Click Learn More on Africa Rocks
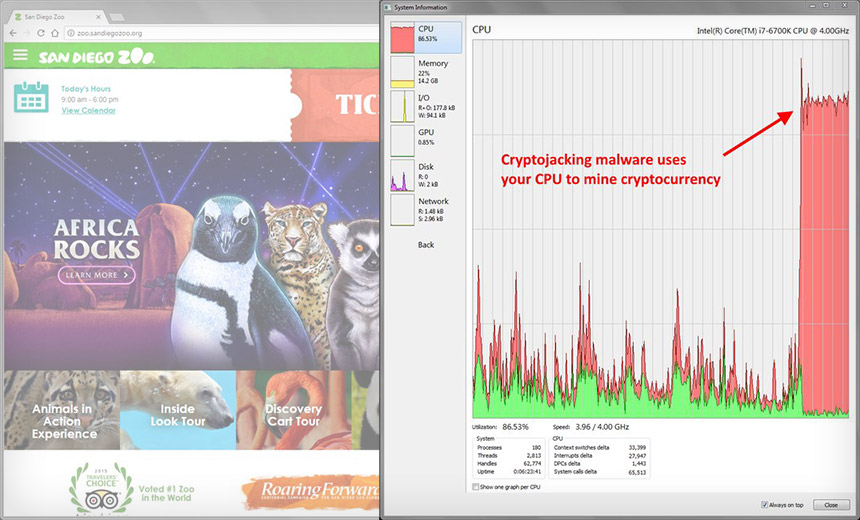Viewport: 860px width, 520px height. [97, 275]
